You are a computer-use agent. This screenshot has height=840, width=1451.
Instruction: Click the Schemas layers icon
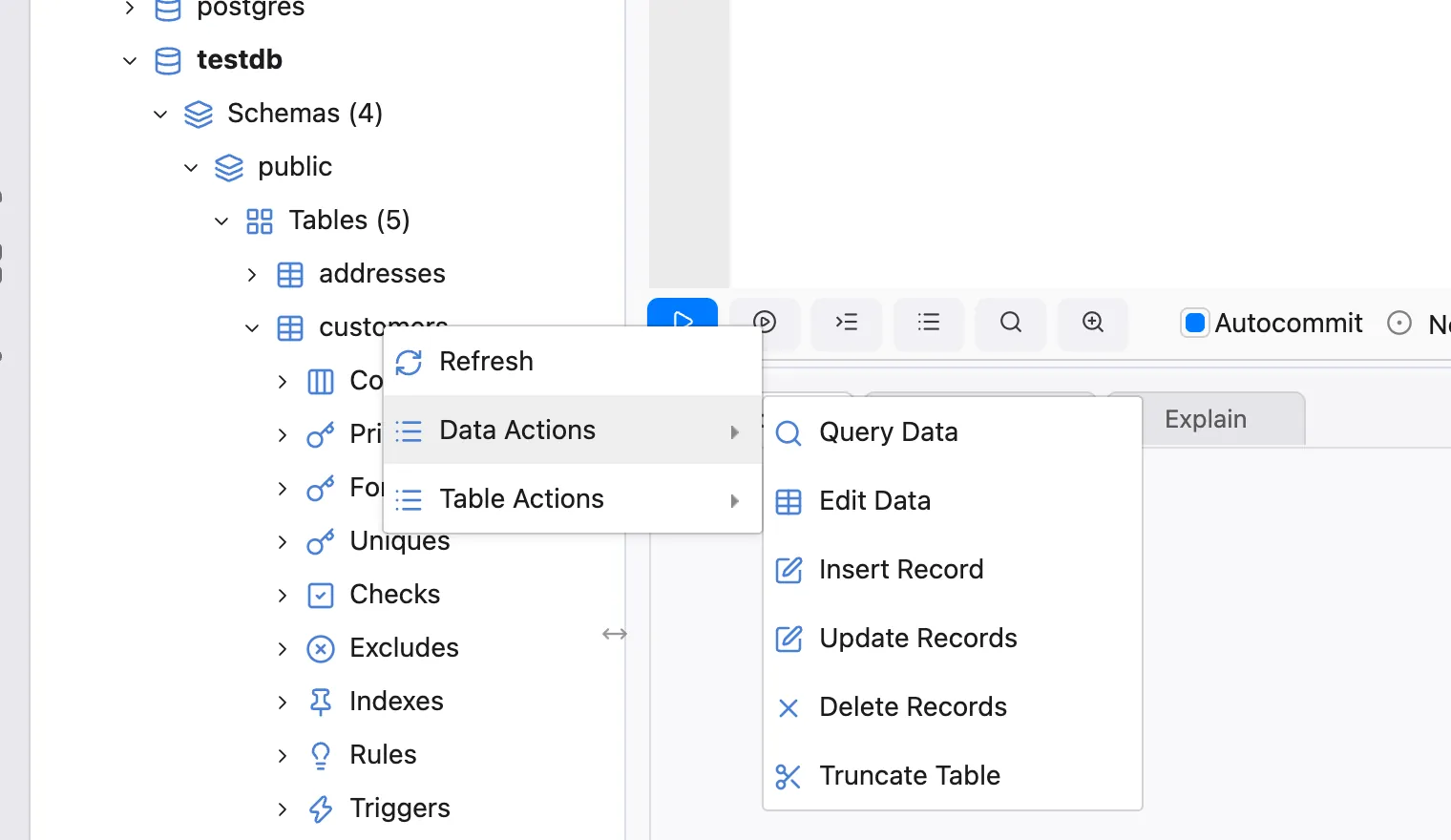tap(199, 115)
